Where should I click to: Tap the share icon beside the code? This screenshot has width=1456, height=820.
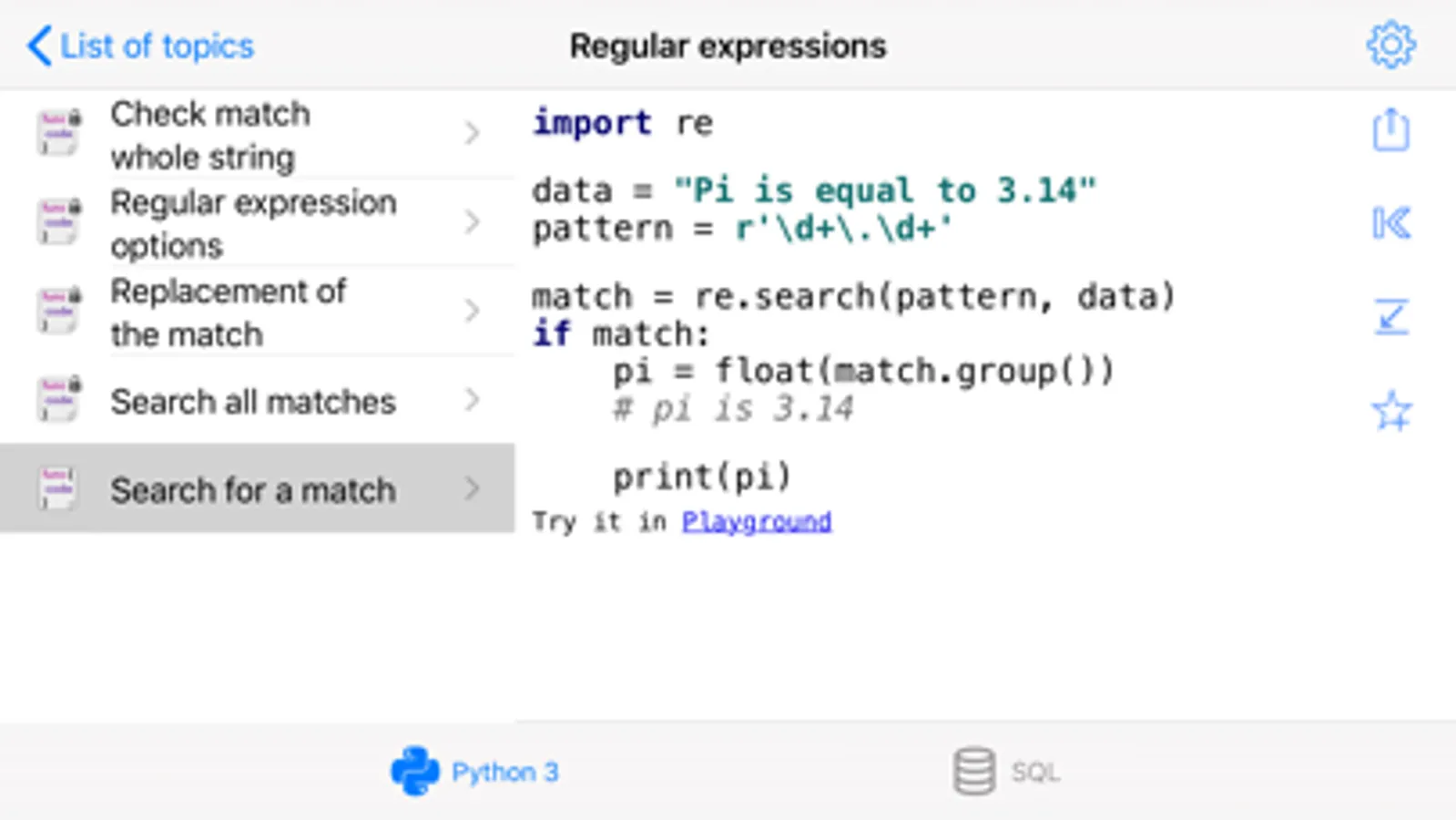pos(1390,130)
